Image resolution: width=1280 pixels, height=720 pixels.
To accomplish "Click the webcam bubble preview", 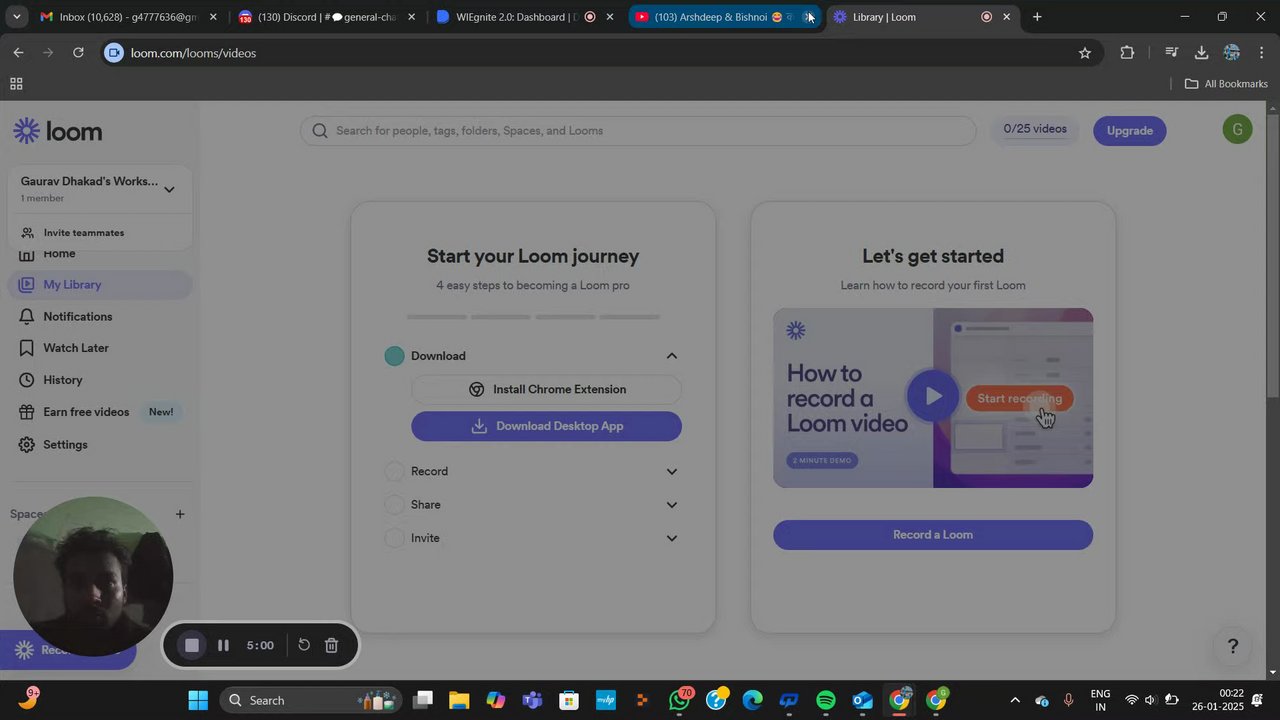I will click(93, 577).
